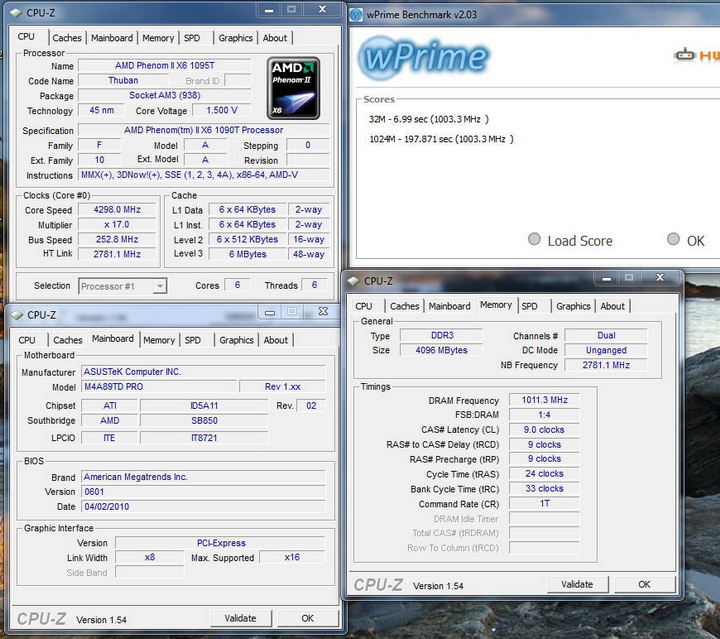Click the manufacturer ASUSTeK Computer INC.

pyautogui.click(x=203, y=372)
